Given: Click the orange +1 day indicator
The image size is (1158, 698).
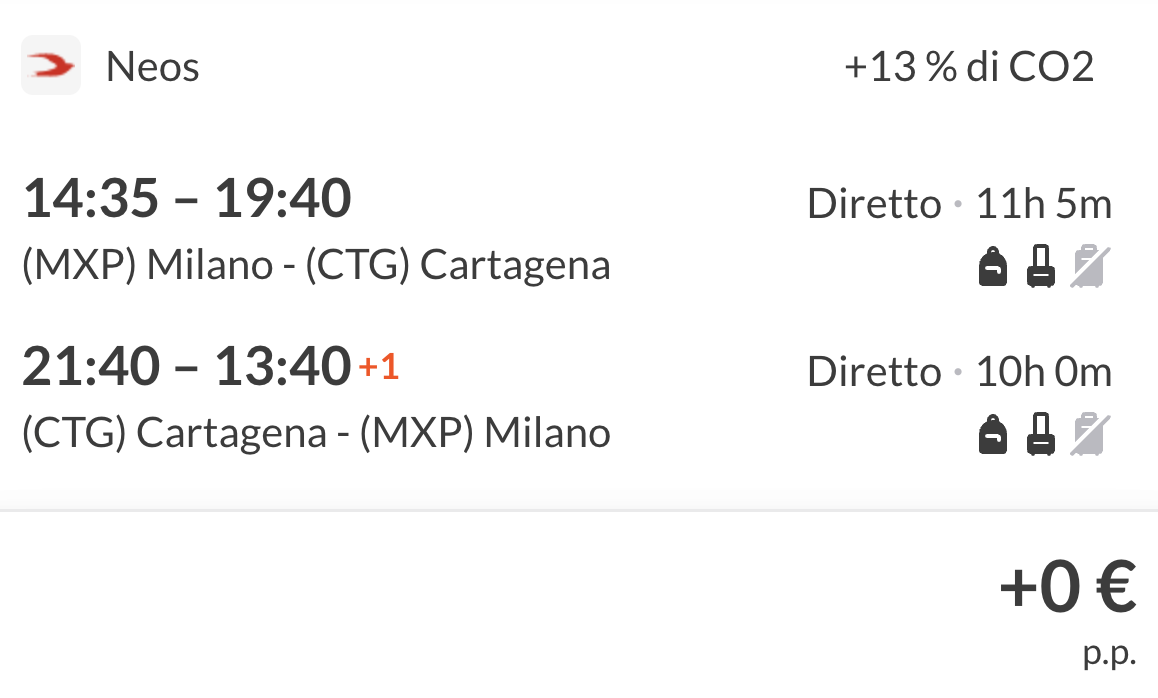Looking at the screenshot, I should pos(379,368).
